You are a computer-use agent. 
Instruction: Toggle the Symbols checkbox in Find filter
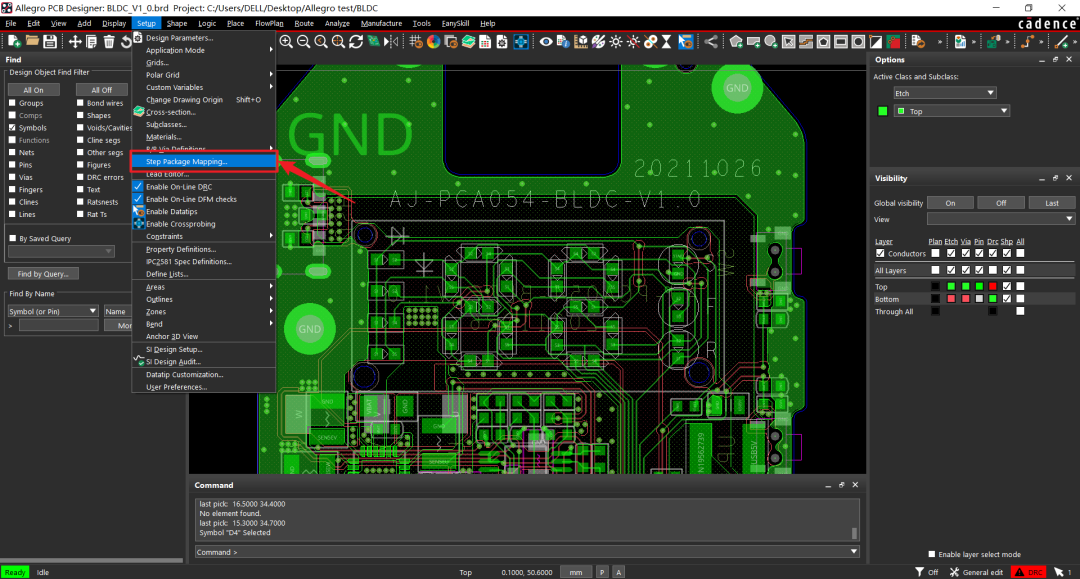(12, 128)
